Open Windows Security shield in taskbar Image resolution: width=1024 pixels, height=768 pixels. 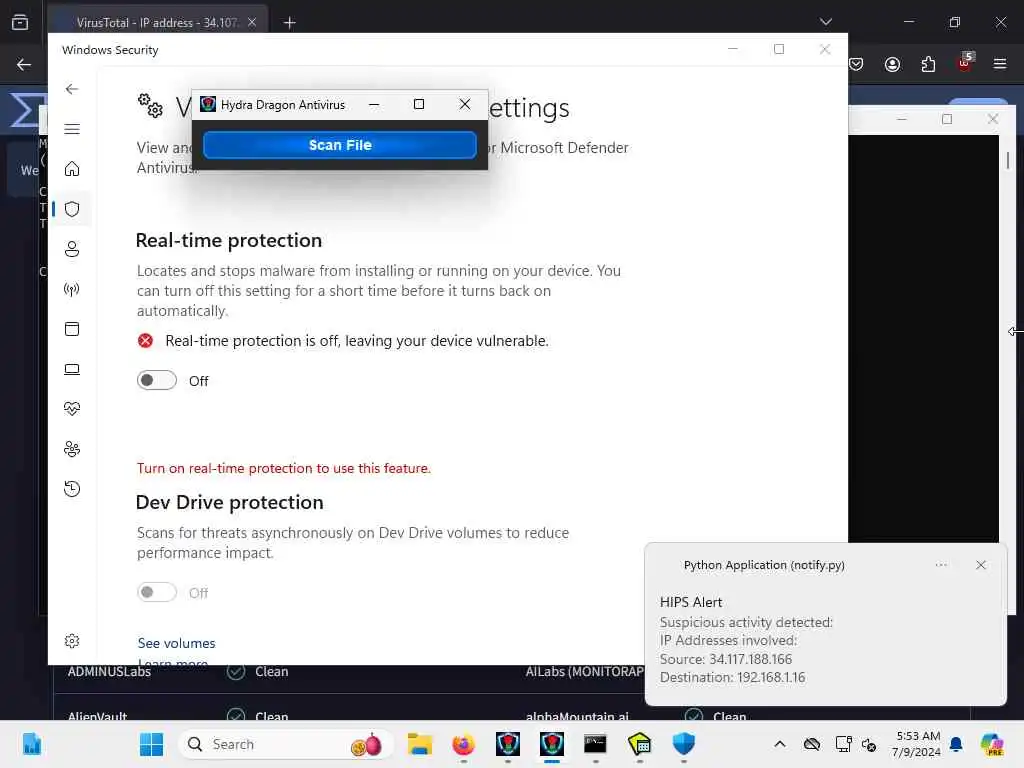[683, 744]
